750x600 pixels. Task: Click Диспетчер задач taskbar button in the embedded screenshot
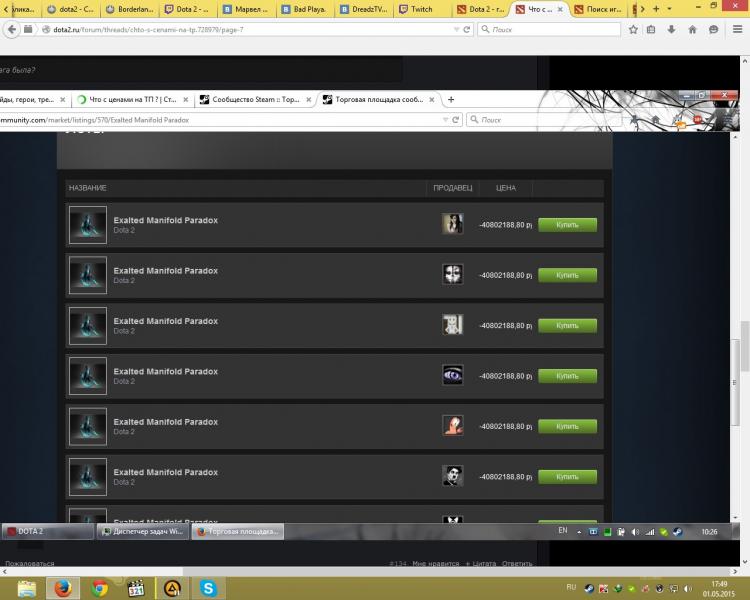coord(143,531)
